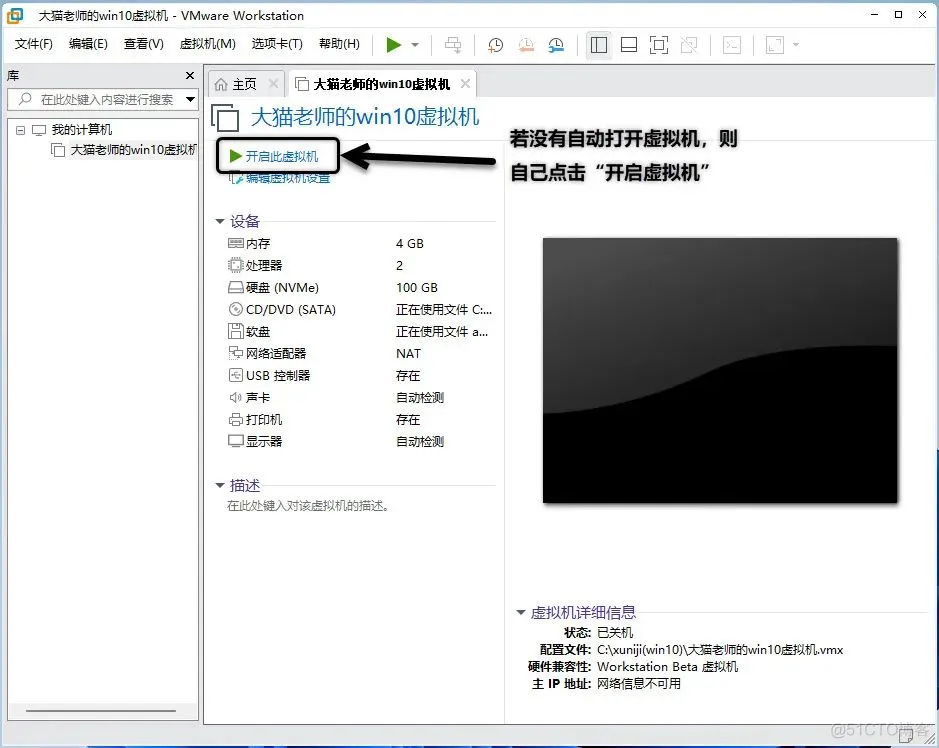Collapse the 设备 section
Image resolution: width=939 pixels, height=748 pixels.
[x=220, y=222]
